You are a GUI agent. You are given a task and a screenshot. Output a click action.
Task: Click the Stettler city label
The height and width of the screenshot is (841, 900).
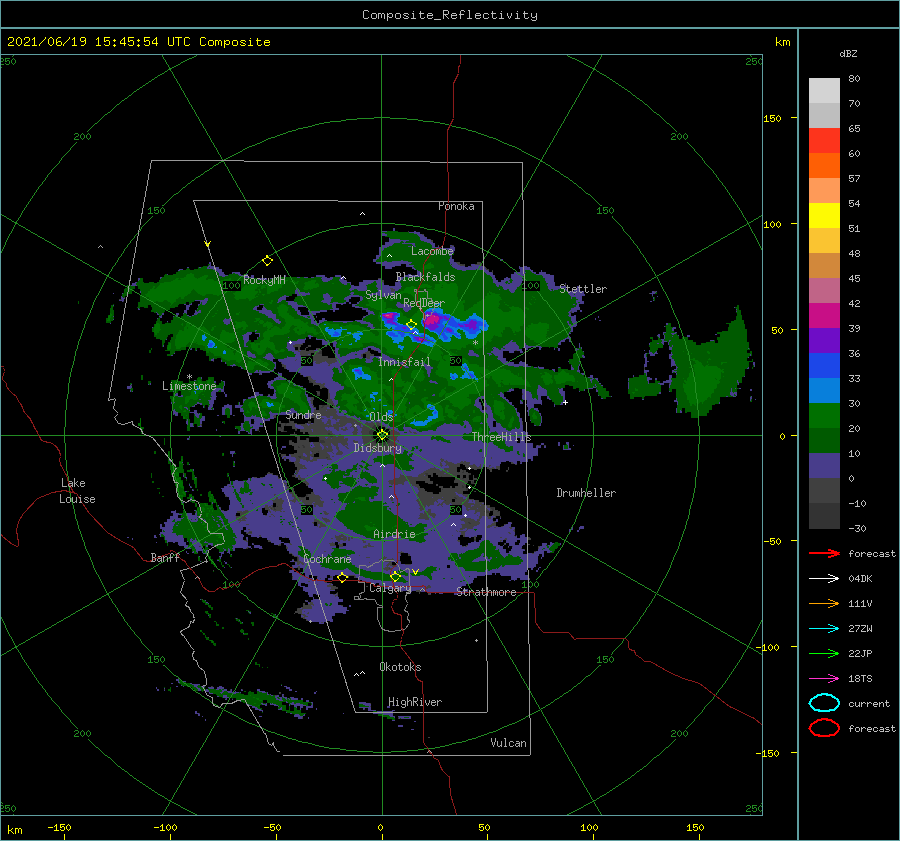click(583, 289)
